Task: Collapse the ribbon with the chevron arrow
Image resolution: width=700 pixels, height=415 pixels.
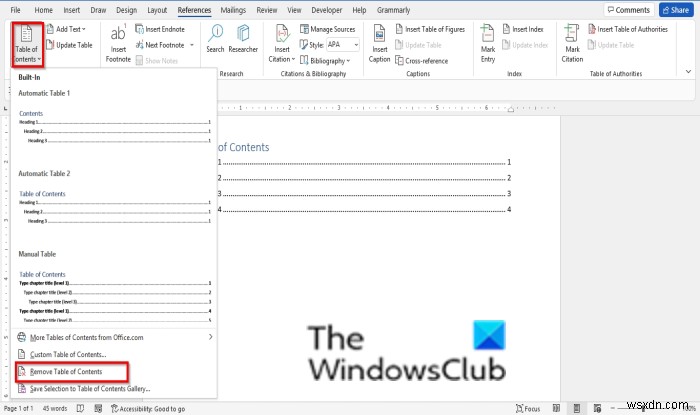Action: (688, 71)
